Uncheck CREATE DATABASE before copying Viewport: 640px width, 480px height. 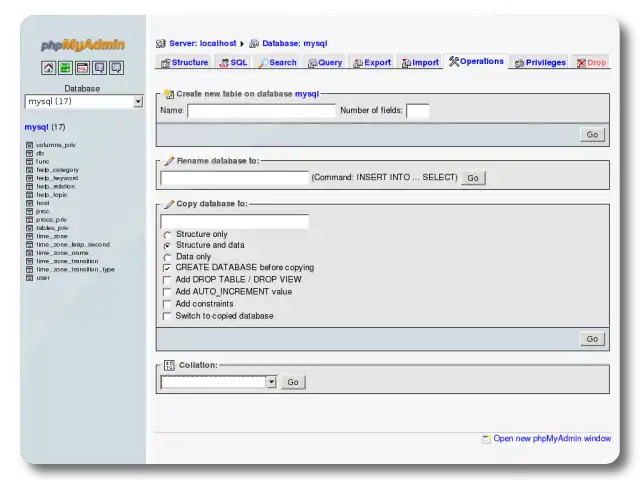[167, 268]
